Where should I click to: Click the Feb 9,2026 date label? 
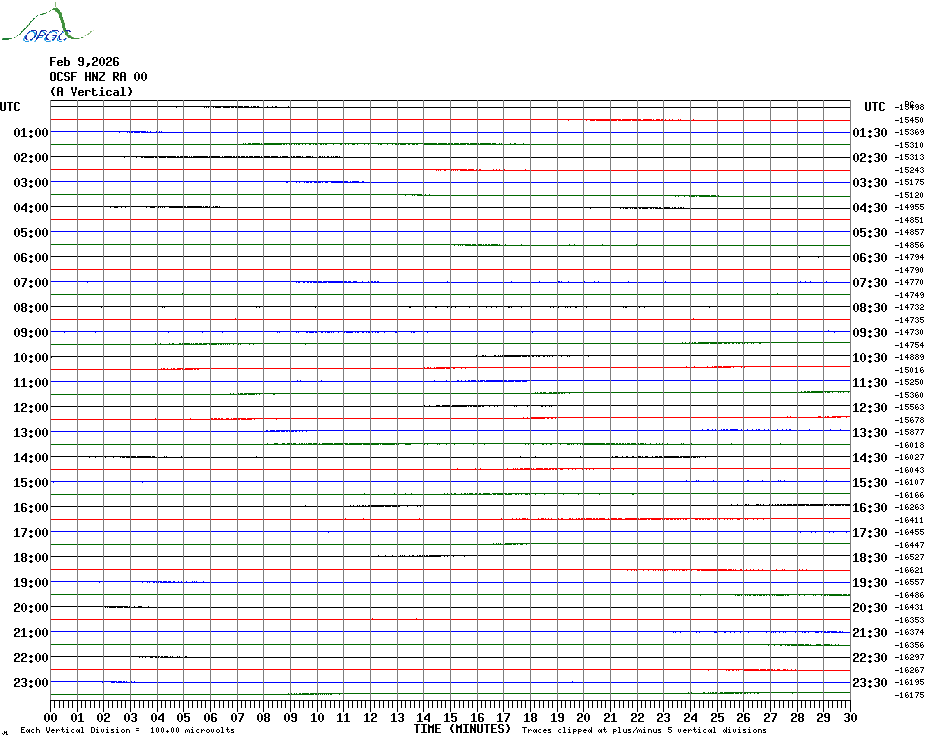84,62
